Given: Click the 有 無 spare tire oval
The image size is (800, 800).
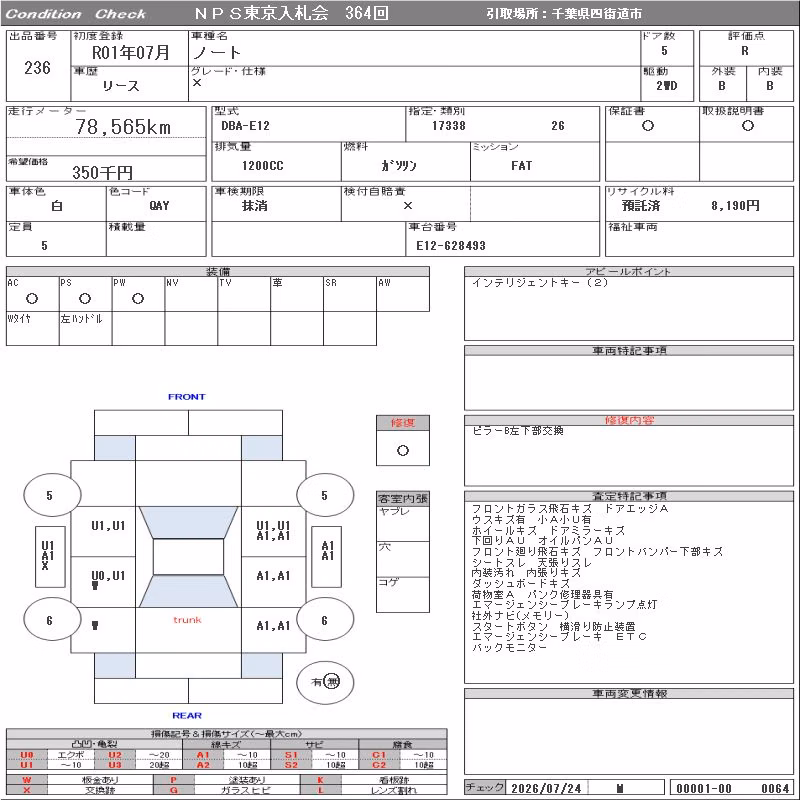Looking at the screenshot, I should click(x=325, y=682).
